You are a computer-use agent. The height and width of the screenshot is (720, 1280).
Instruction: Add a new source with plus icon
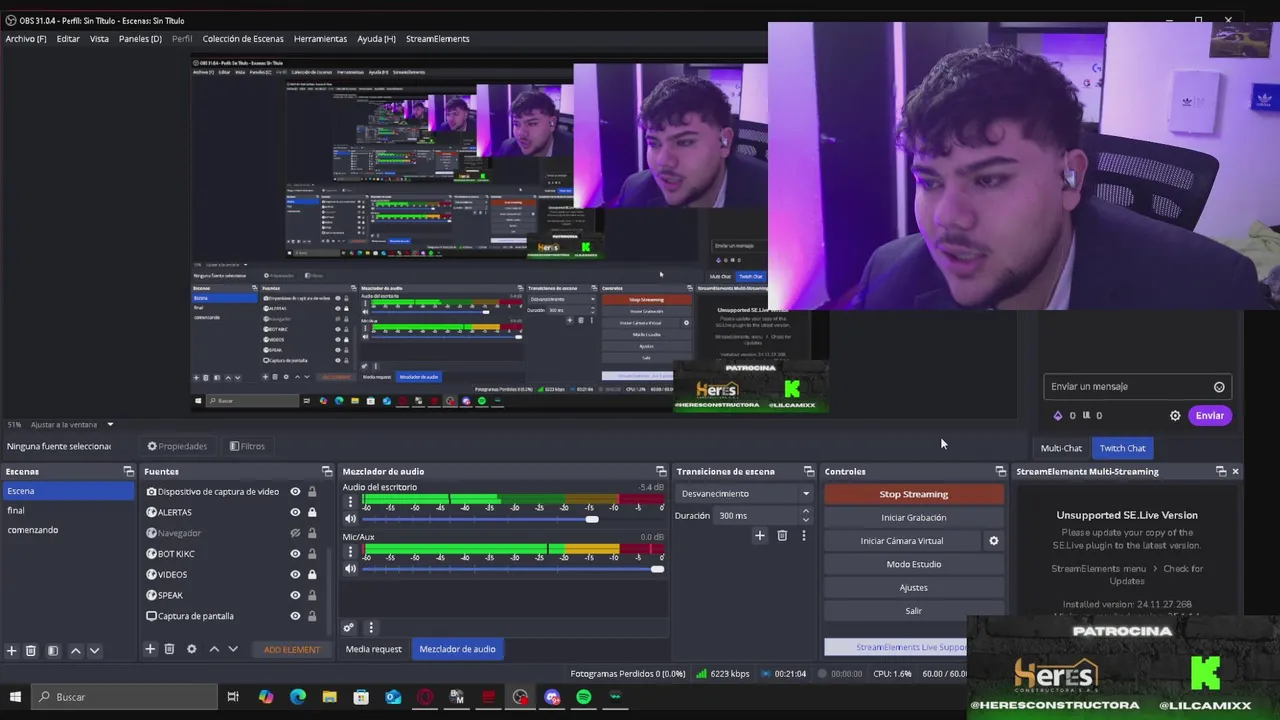[x=150, y=649]
